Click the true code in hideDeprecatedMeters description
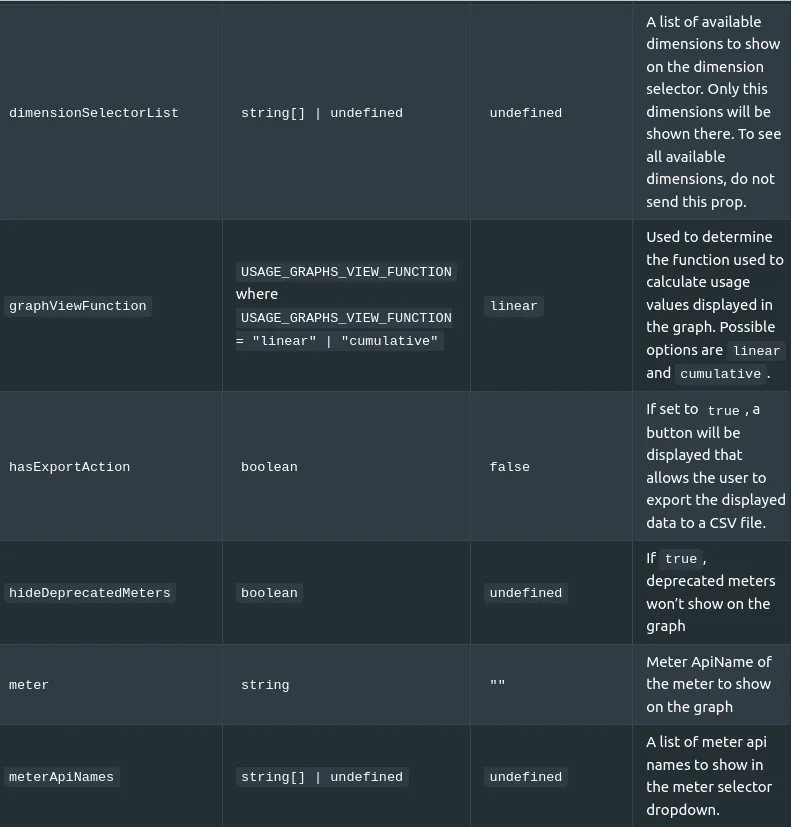Image resolution: width=791 pixels, height=827 pixels. coord(681,559)
